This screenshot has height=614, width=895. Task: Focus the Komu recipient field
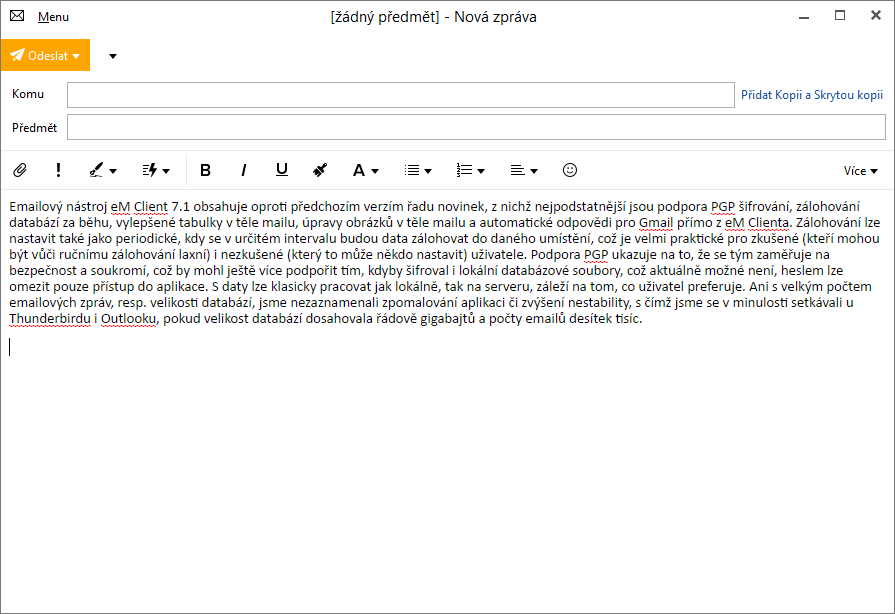[401, 95]
